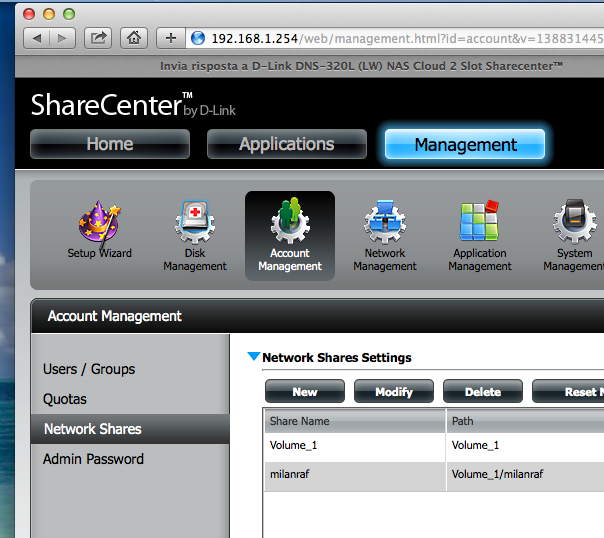This screenshot has height=538, width=604.
Task: Click the browser home icon
Action: 134,38
